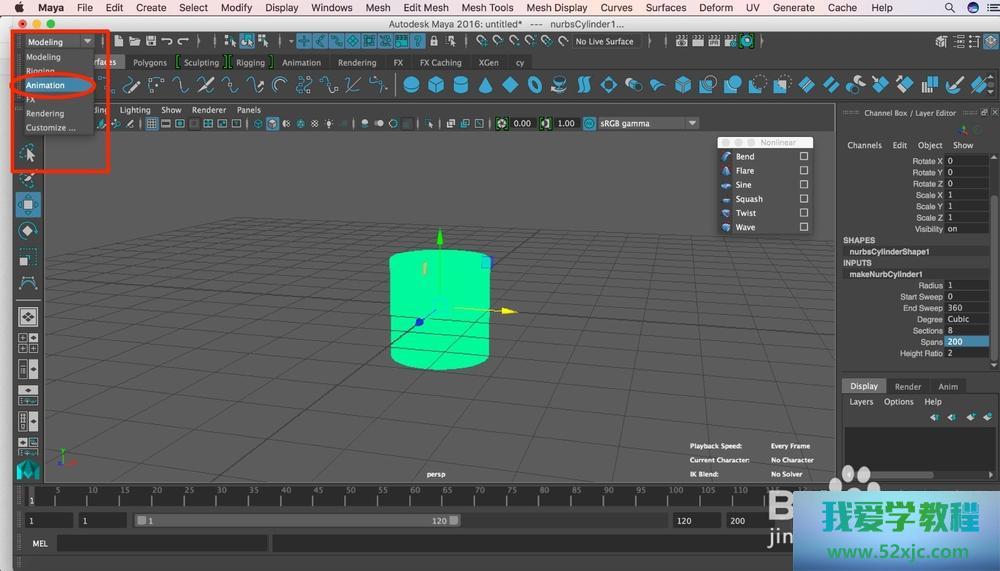The image size is (1000, 571).
Task: Click the NURBS cube shelf icon
Action: click(x=436, y=85)
